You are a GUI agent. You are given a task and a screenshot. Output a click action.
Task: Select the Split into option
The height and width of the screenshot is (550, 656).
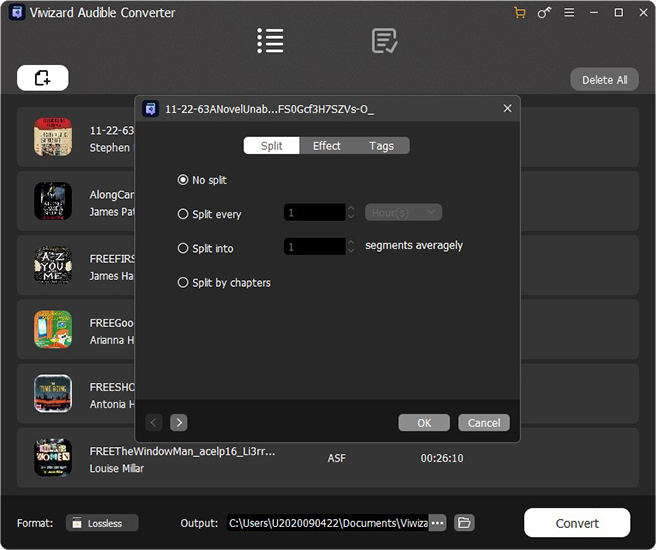(205, 248)
